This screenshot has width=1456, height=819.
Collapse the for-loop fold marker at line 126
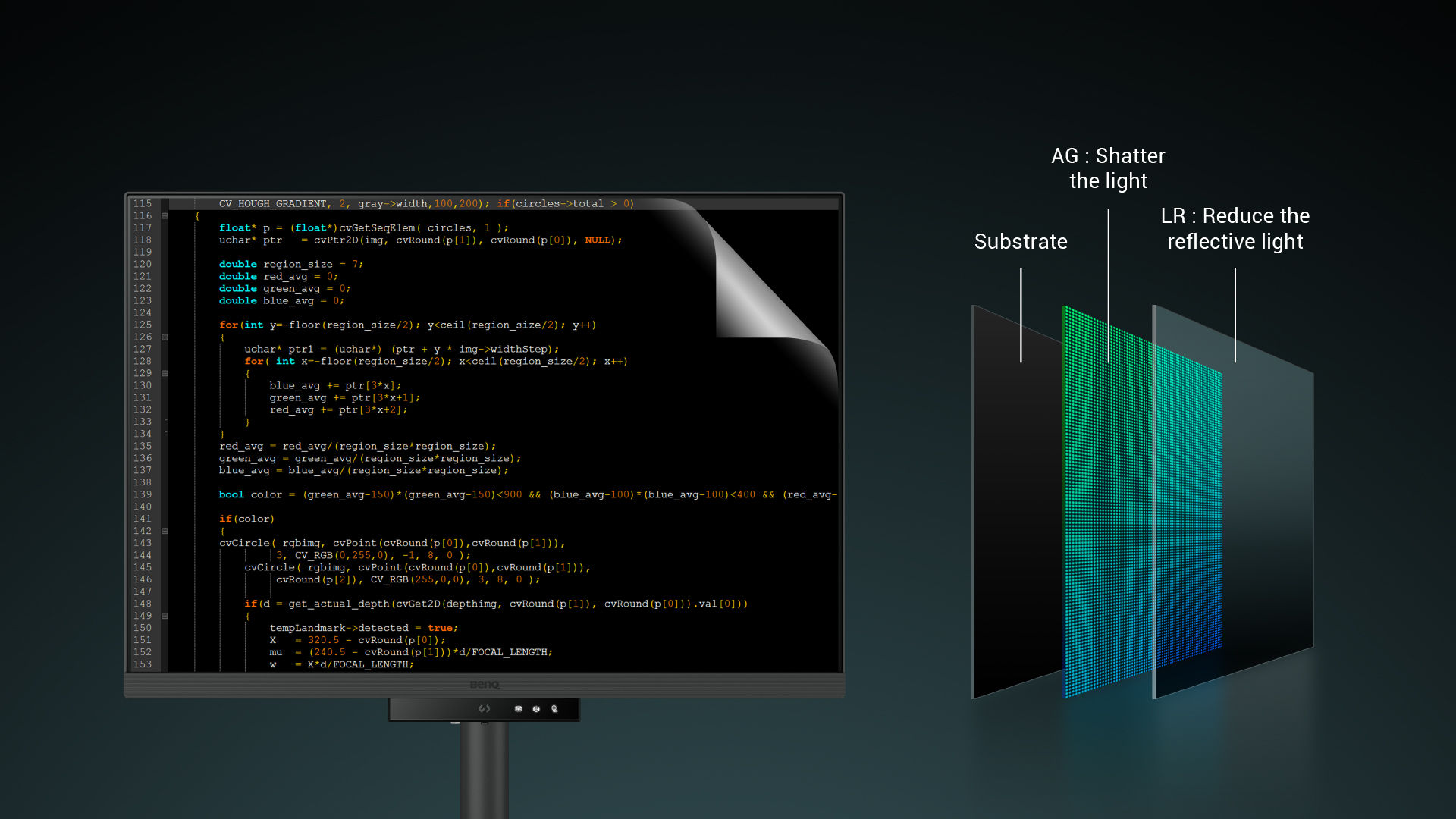click(165, 337)
